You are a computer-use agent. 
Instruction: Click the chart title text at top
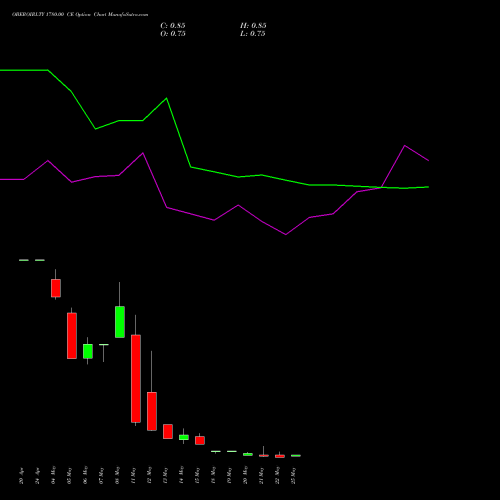pyautogui.click(x=80, y=15)
